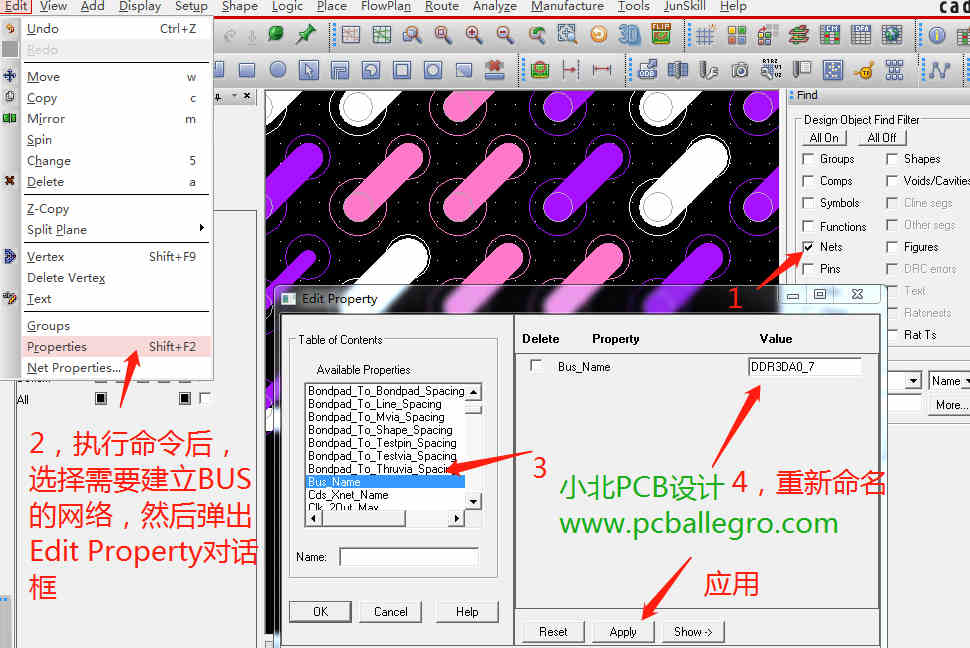The image size is (970, 648).
Task: Click the Flip Design toolbar icon
Action: point(660,35)
